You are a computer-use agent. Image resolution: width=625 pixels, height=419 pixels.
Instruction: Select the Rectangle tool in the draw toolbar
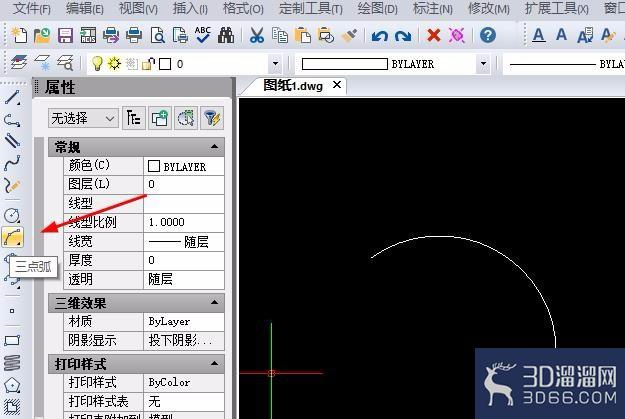click(12, 340)
